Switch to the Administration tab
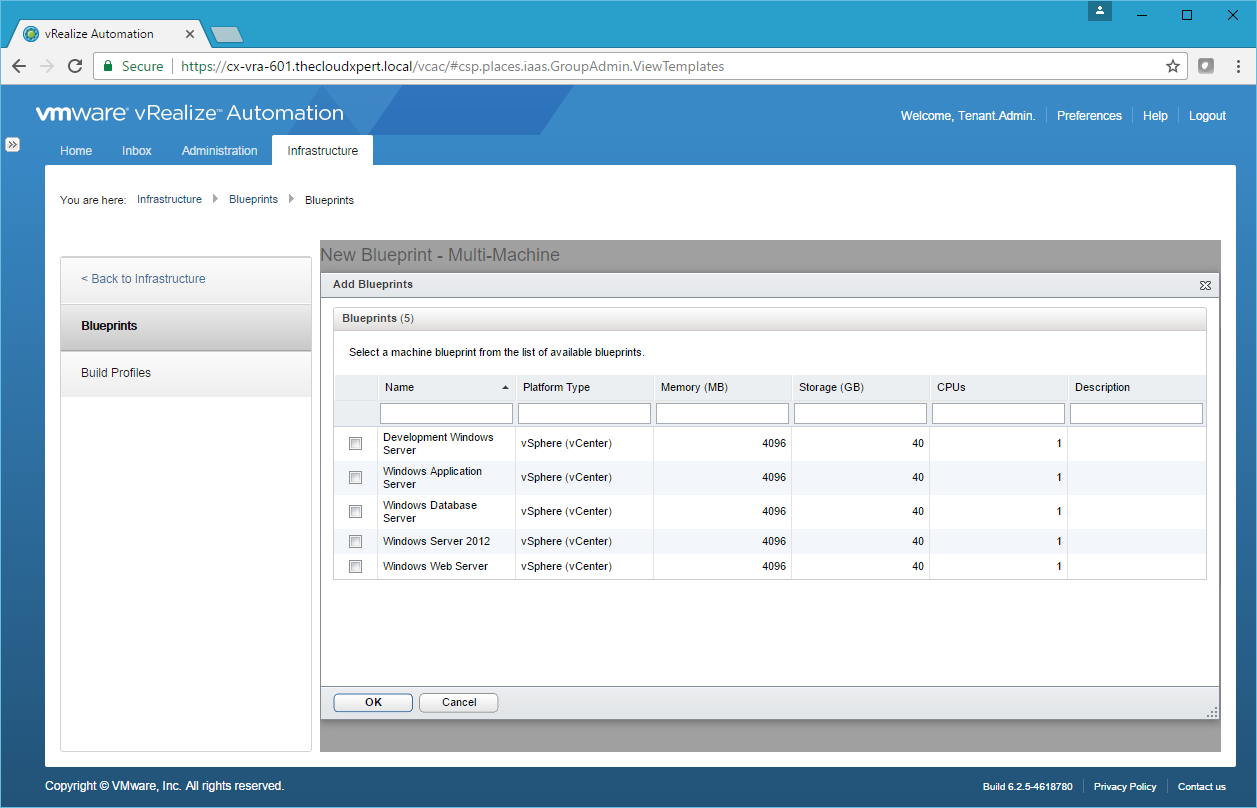The width and height of the screenshot is (1257, 808). [219, 151]
